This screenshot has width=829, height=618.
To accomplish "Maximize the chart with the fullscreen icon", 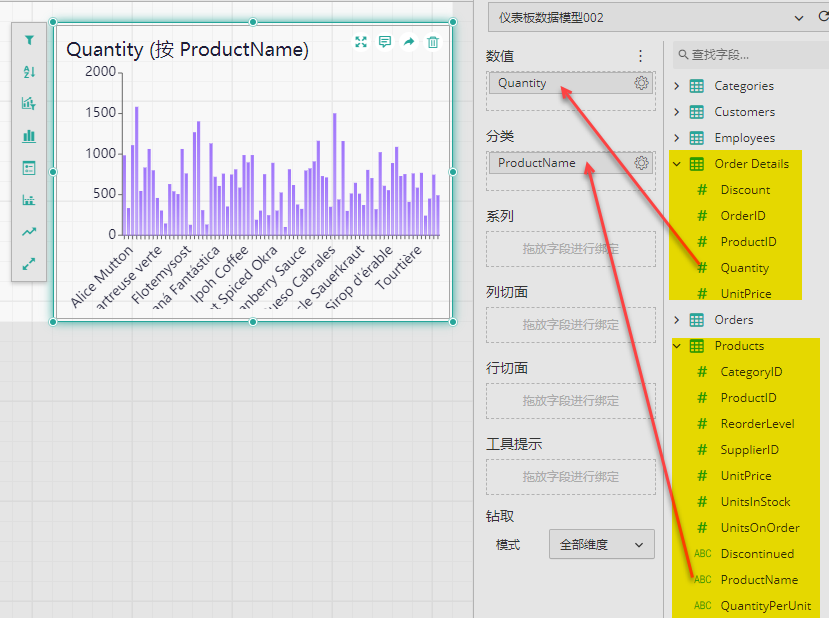I will coord(361,42).
